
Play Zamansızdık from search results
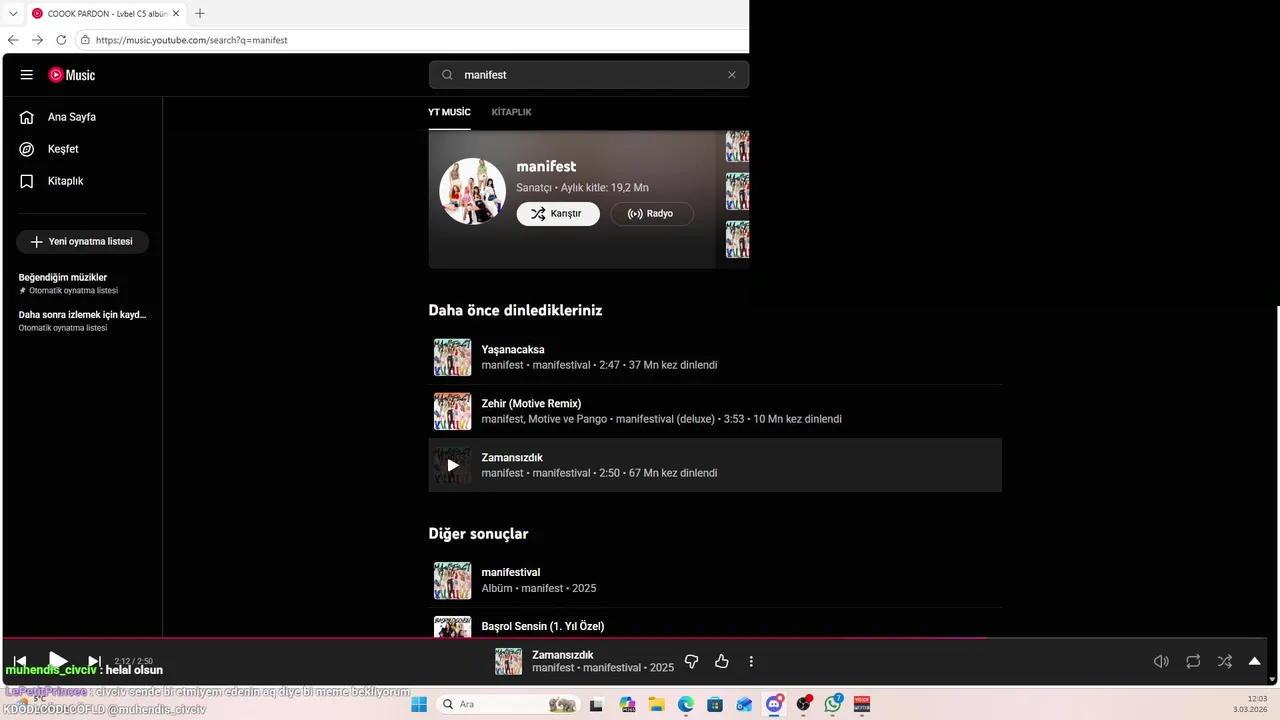452,465
